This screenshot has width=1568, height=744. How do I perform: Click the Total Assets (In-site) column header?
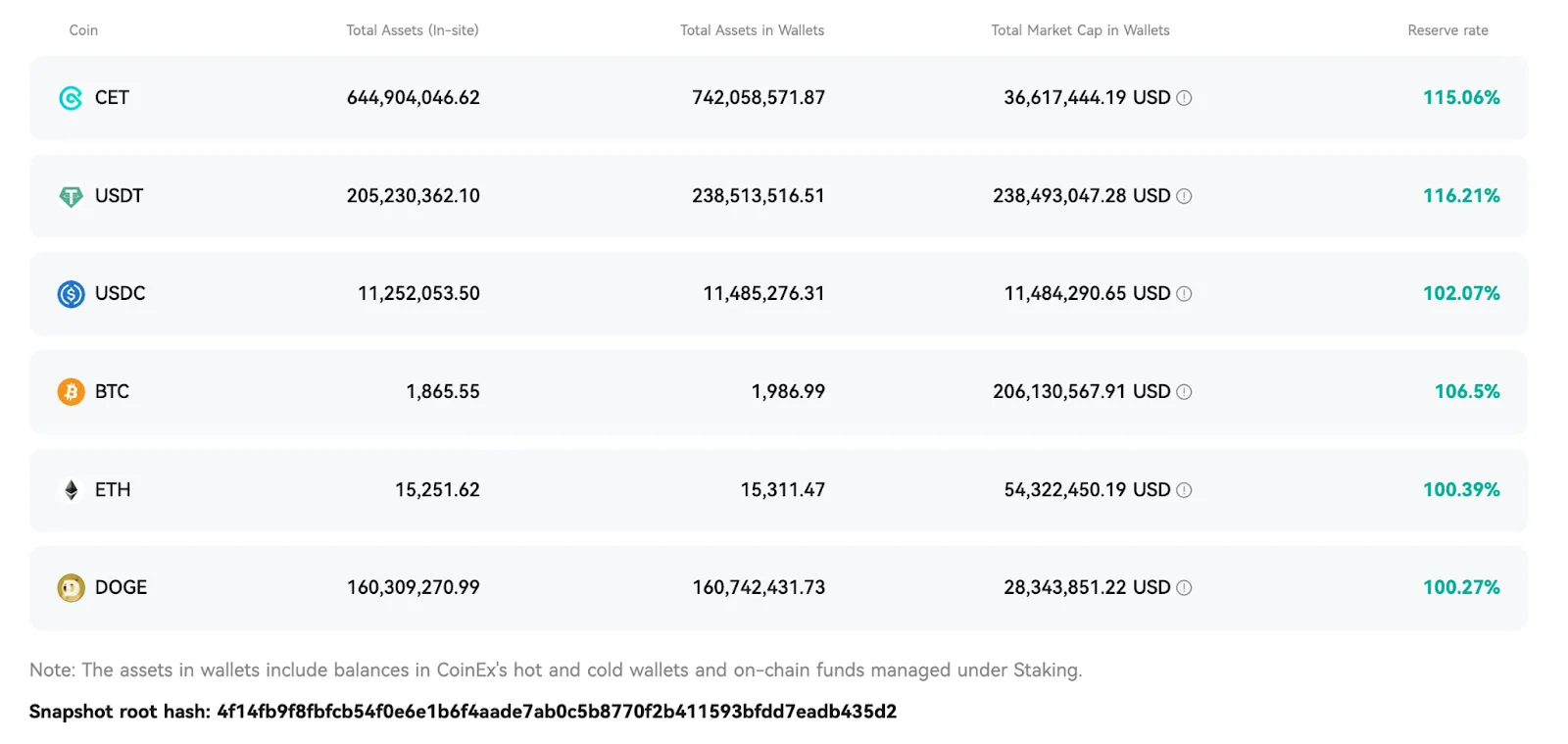(x=413, y=30)
